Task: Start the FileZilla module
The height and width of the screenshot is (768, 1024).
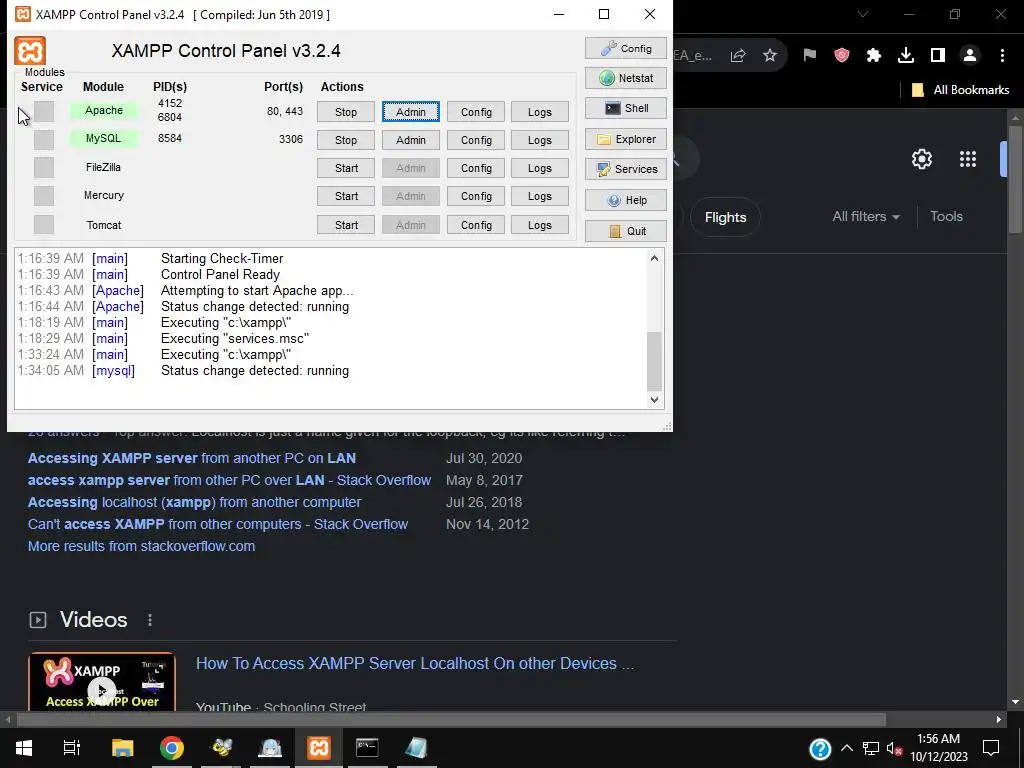Action: click(x=346, y=168)
